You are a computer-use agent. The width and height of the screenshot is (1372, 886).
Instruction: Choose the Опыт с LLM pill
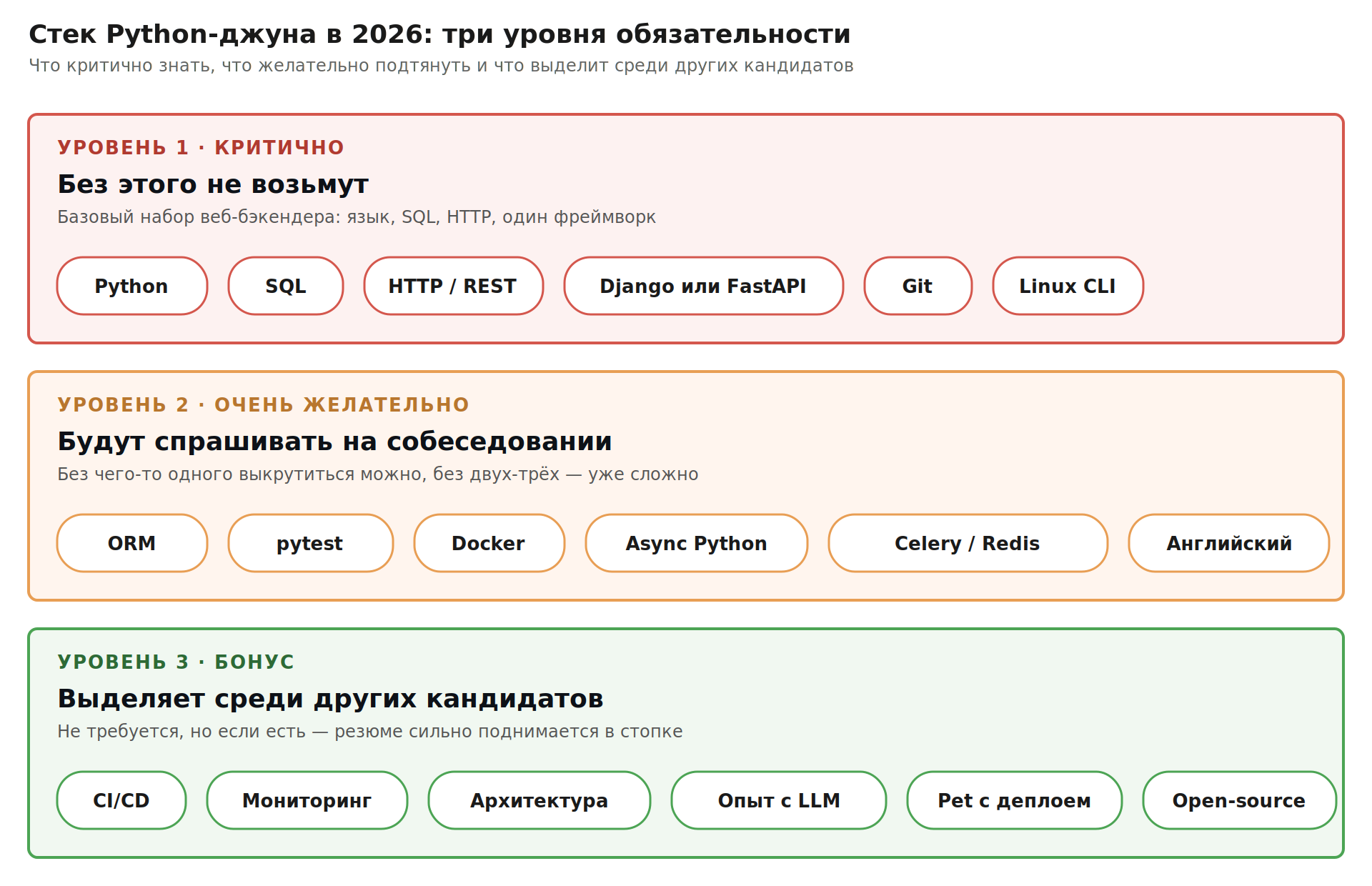[779, 800]
